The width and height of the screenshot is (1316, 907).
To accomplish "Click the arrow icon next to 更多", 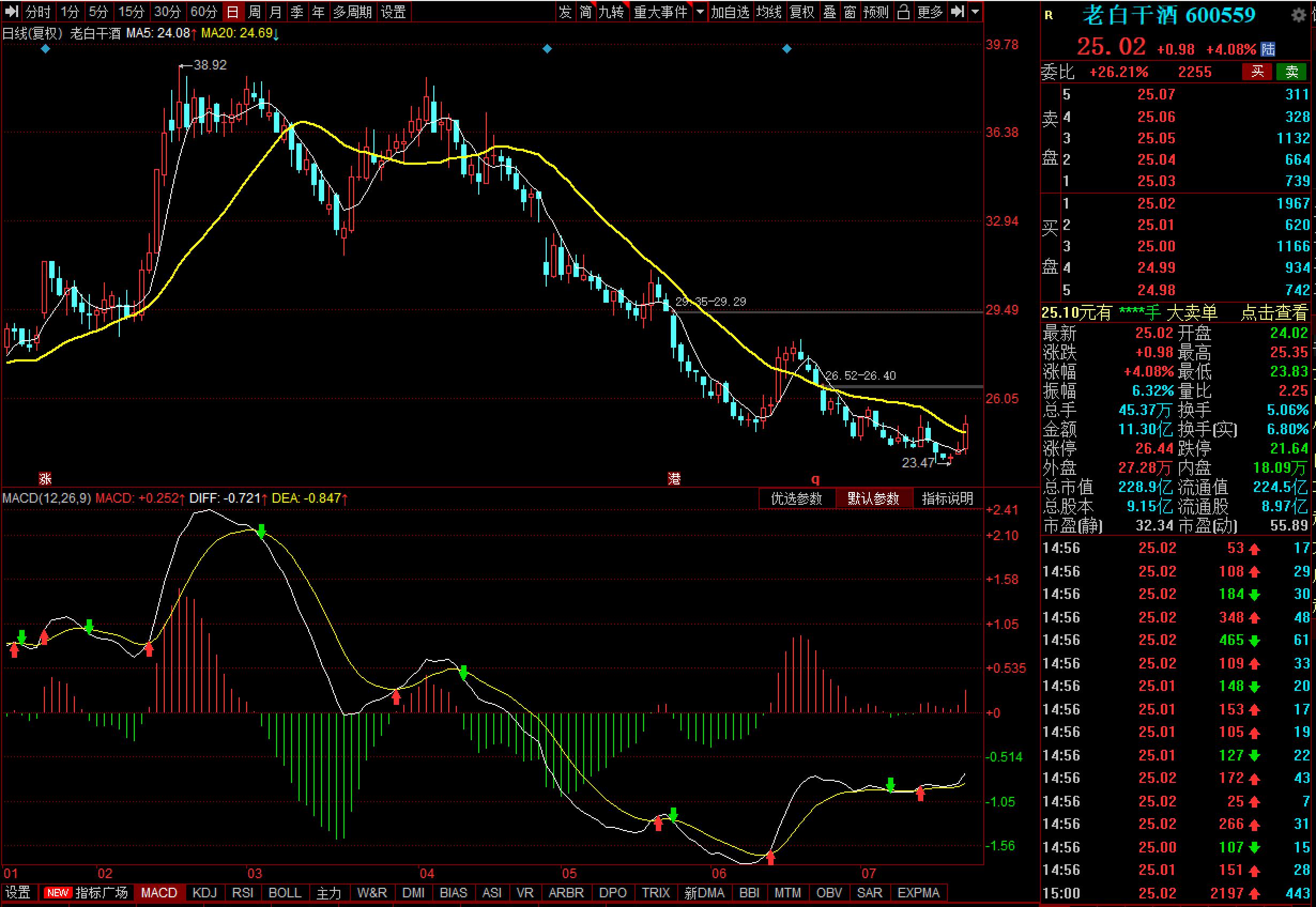I will (x=957, y=12).
